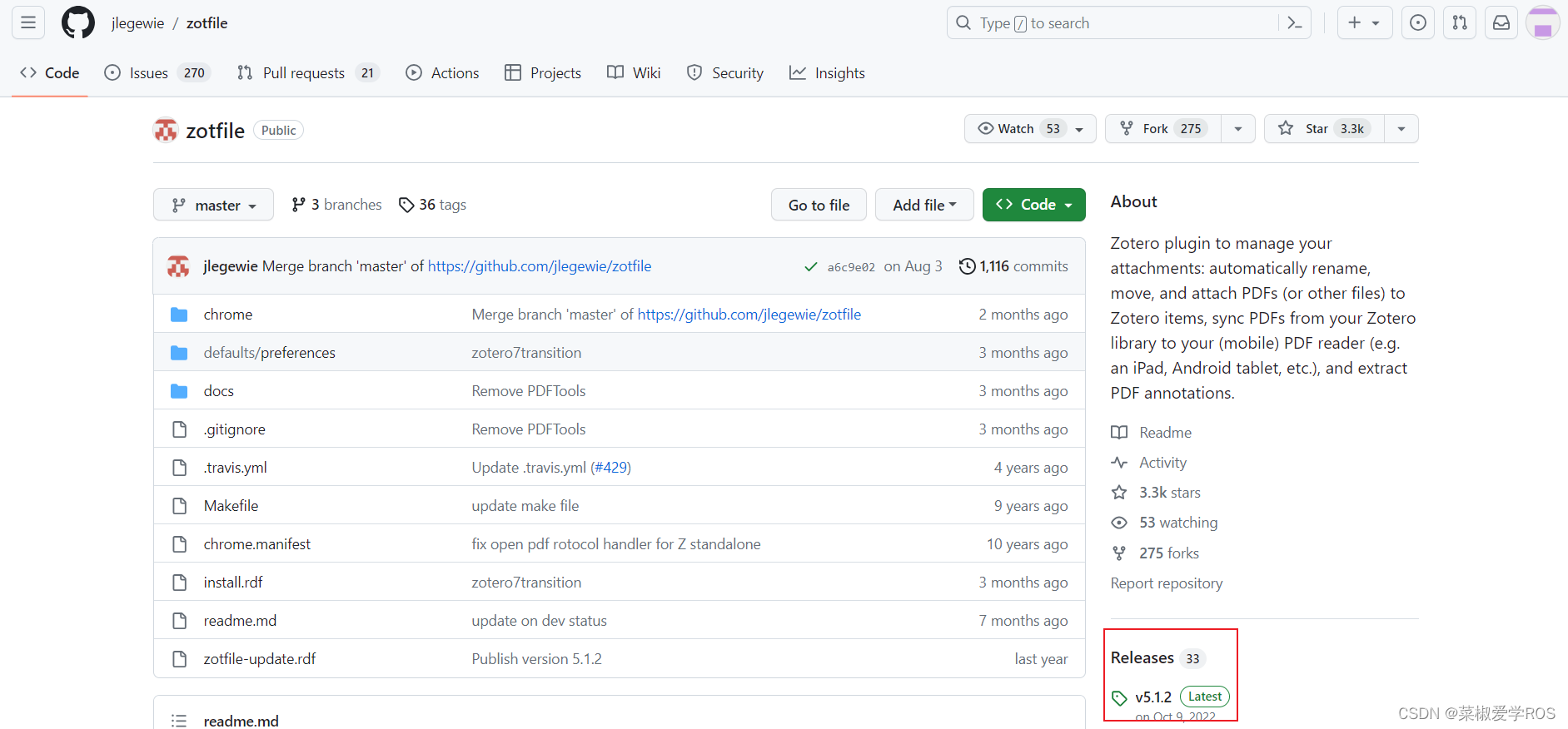This screenshot has height=729, width=1568.
Task: Open the Makefile file
Action: click(x=231, y=506)
